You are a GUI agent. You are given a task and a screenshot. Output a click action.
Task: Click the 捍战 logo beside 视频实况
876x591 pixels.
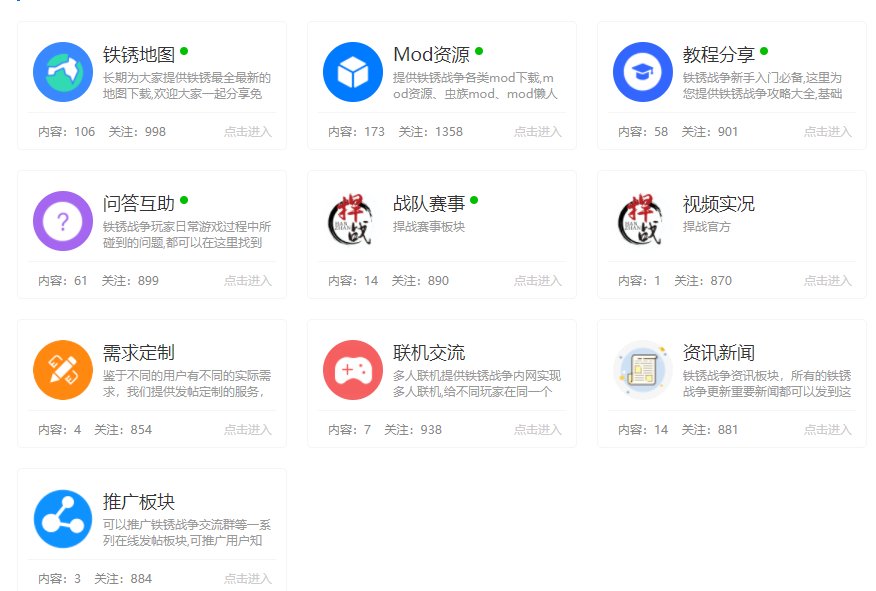coord(643,221)
